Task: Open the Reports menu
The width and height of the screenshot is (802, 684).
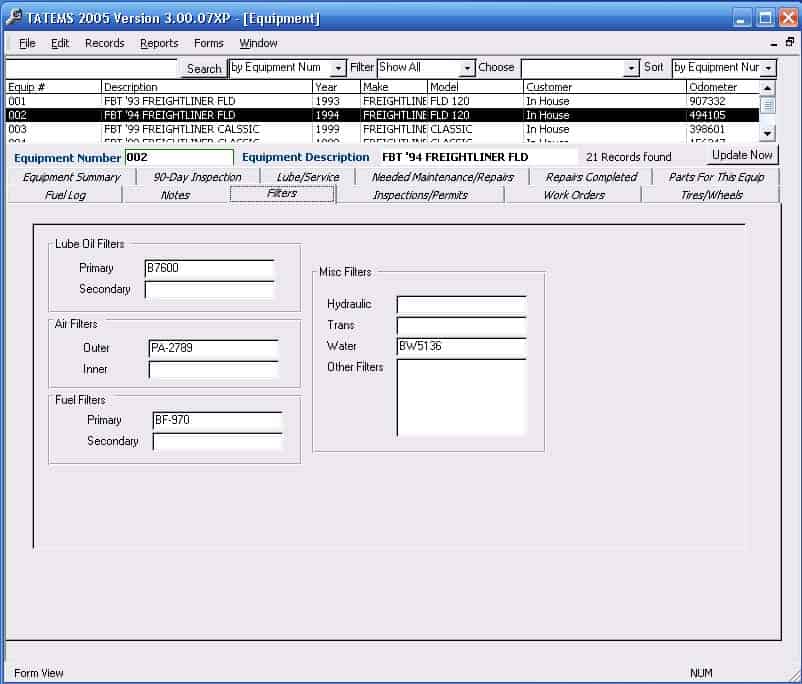Action: coord(159,43)
